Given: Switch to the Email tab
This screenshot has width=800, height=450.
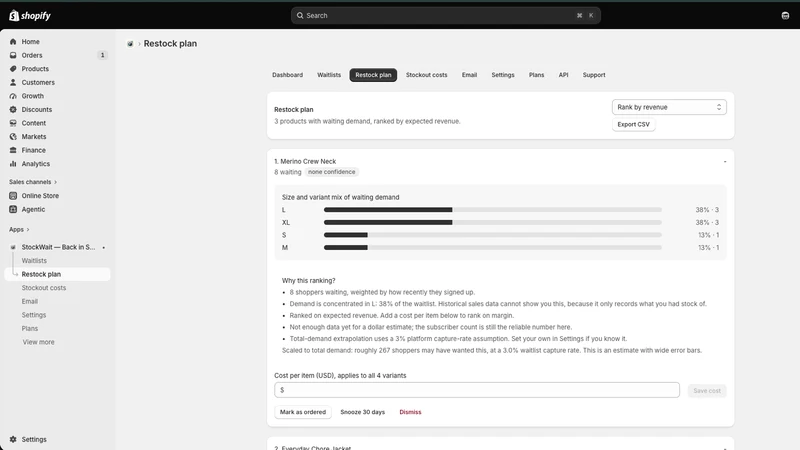Looking at the screenshot, I should (469, 75).
